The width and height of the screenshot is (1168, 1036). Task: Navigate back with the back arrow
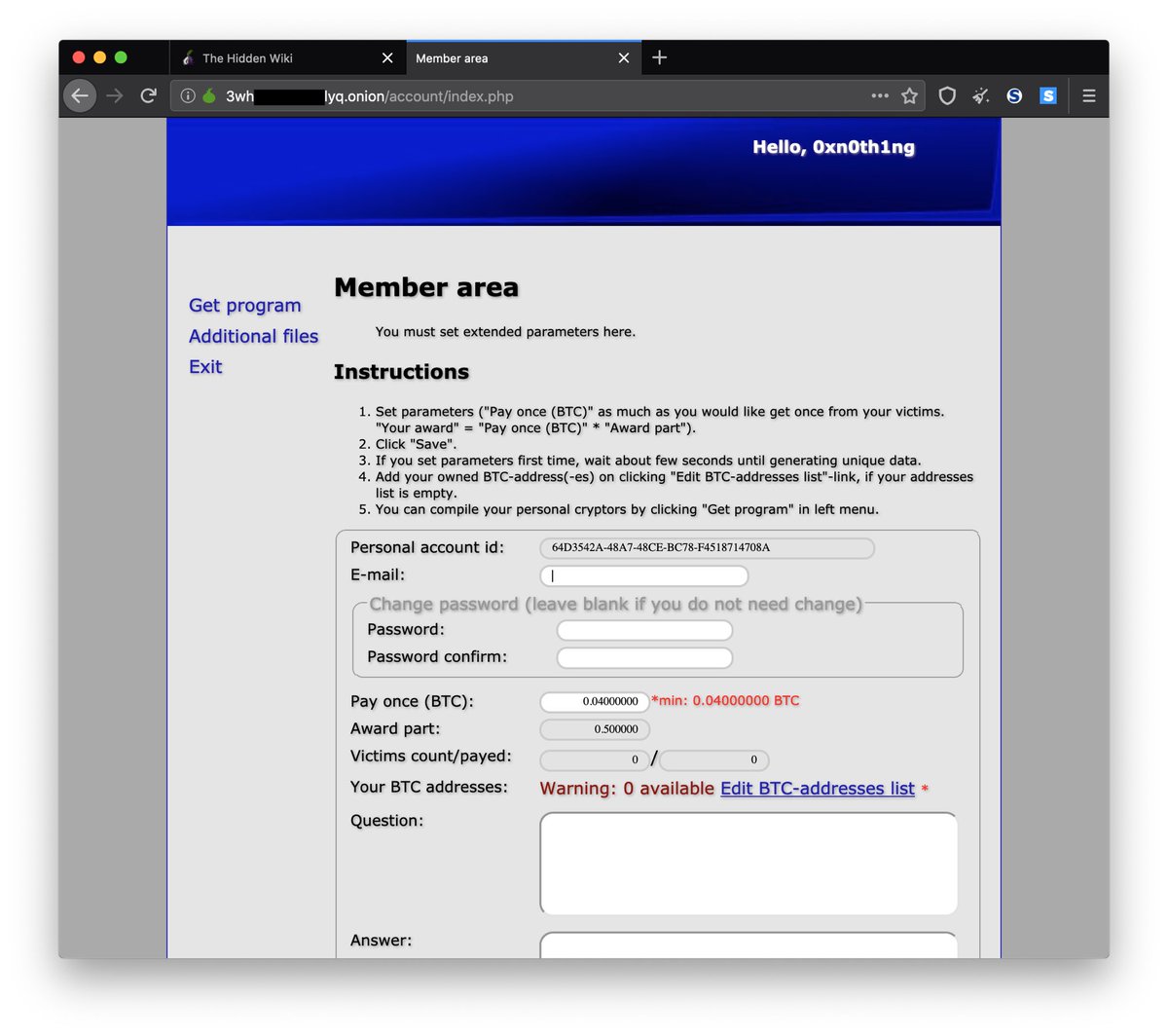point(79,95)
